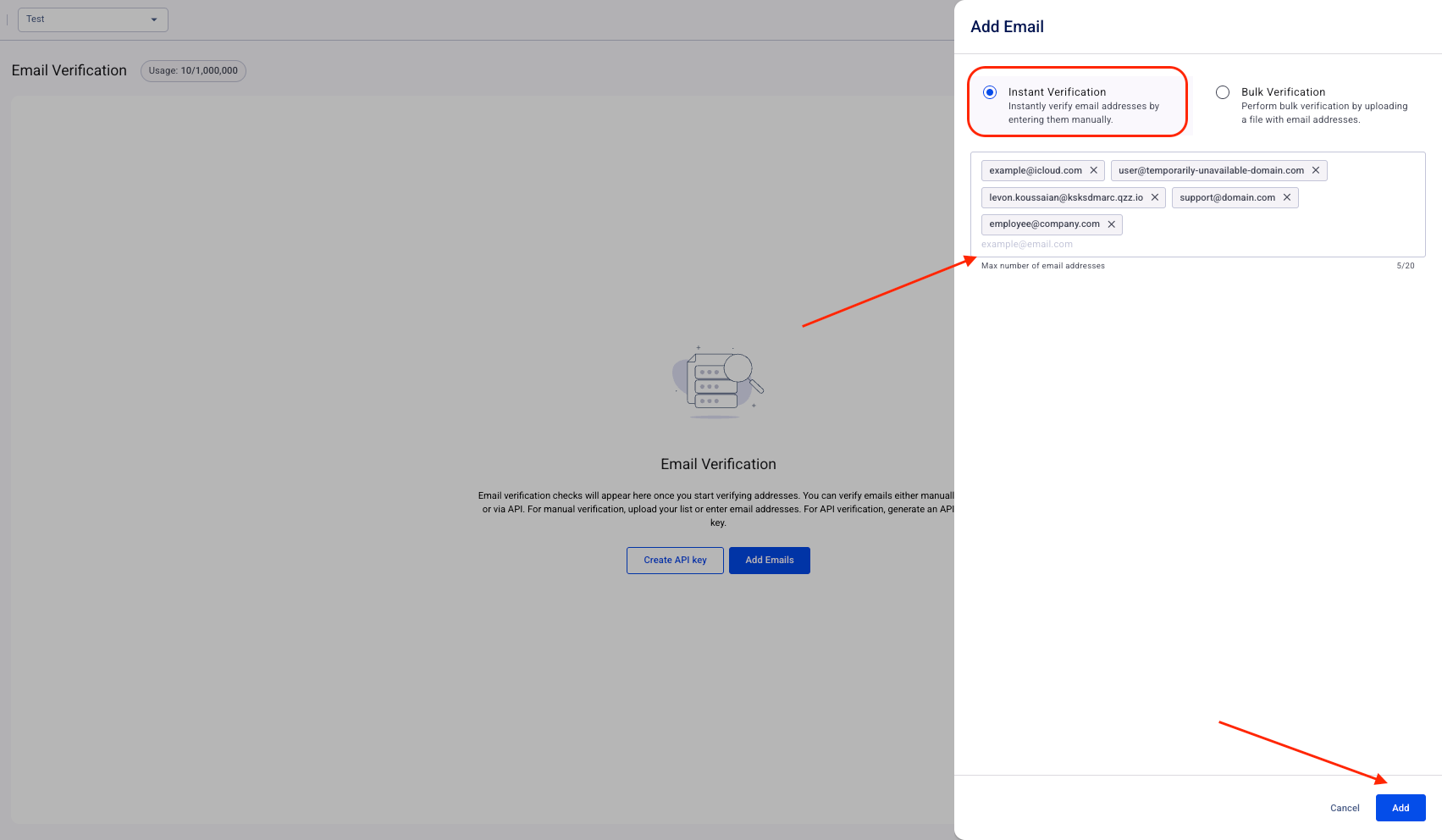Select Bulk Verification radio button
1442x840 pixels.
pos(1223,92)
